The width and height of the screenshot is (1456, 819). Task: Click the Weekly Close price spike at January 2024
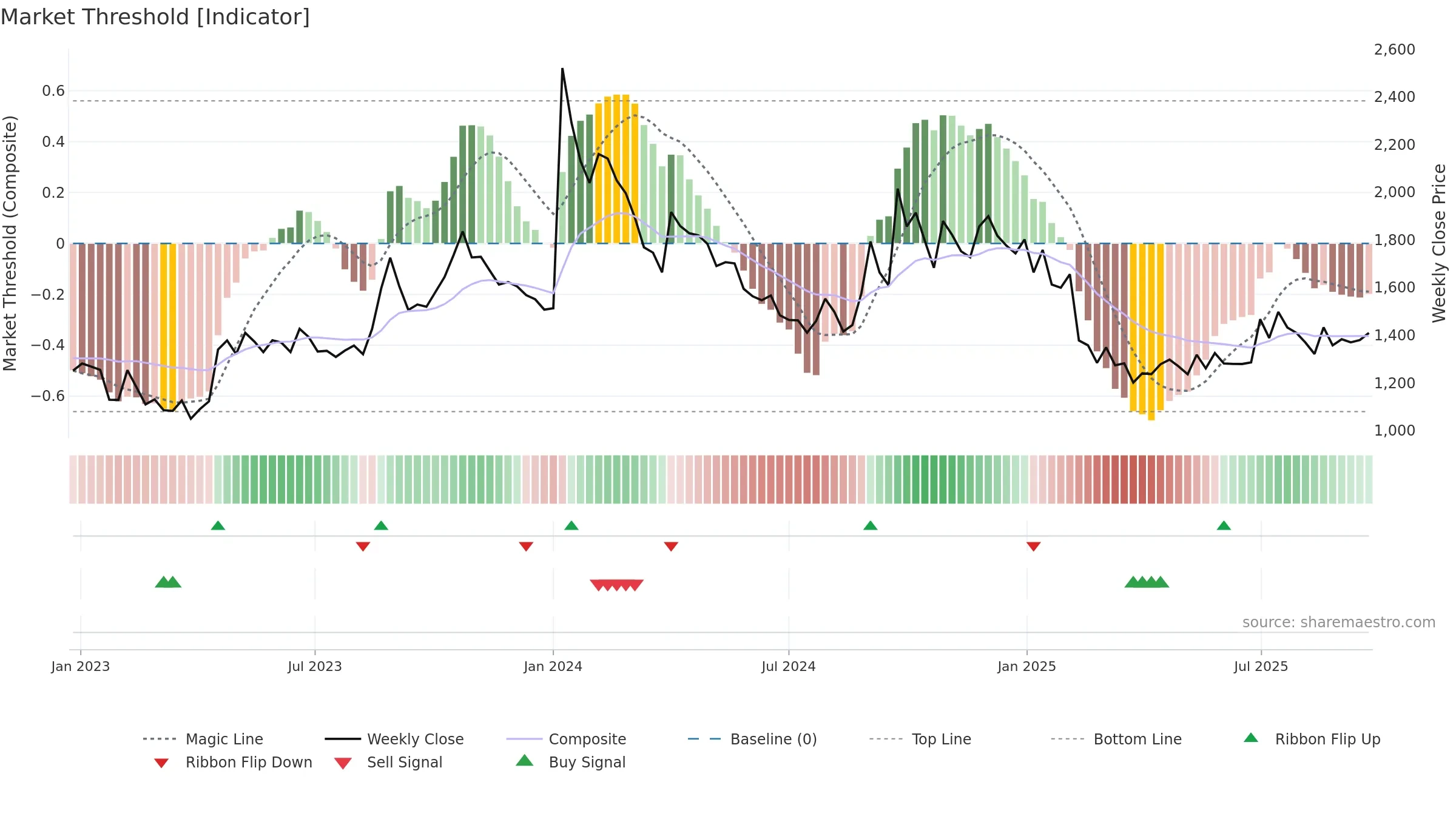tap(562, 69)
